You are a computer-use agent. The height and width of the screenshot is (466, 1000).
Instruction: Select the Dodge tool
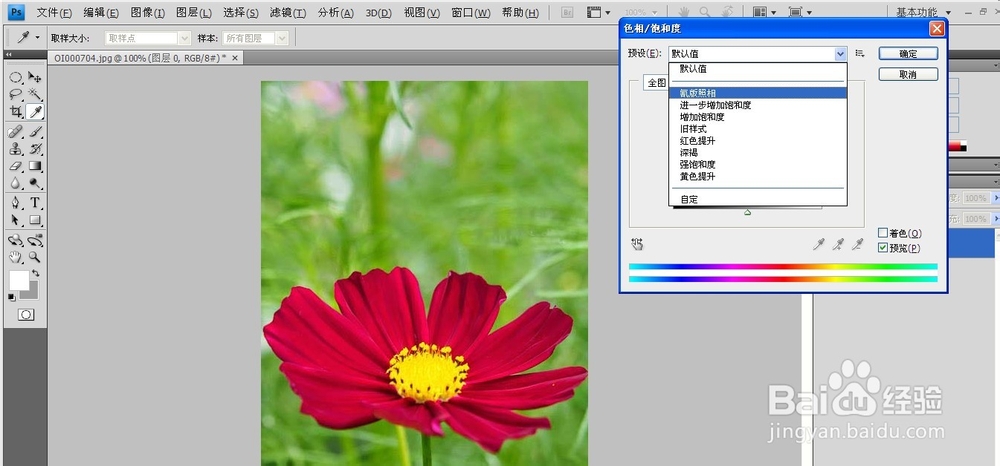(x=35, y=184)
